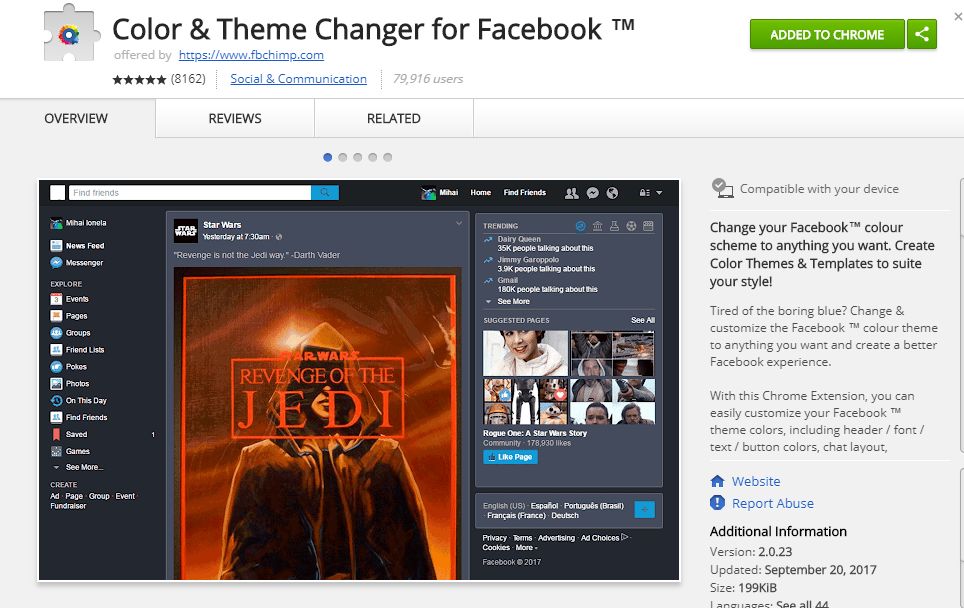Click the Entertainment icon in Trending
Screen dimensions: 964x608
(x=648, y=226)
